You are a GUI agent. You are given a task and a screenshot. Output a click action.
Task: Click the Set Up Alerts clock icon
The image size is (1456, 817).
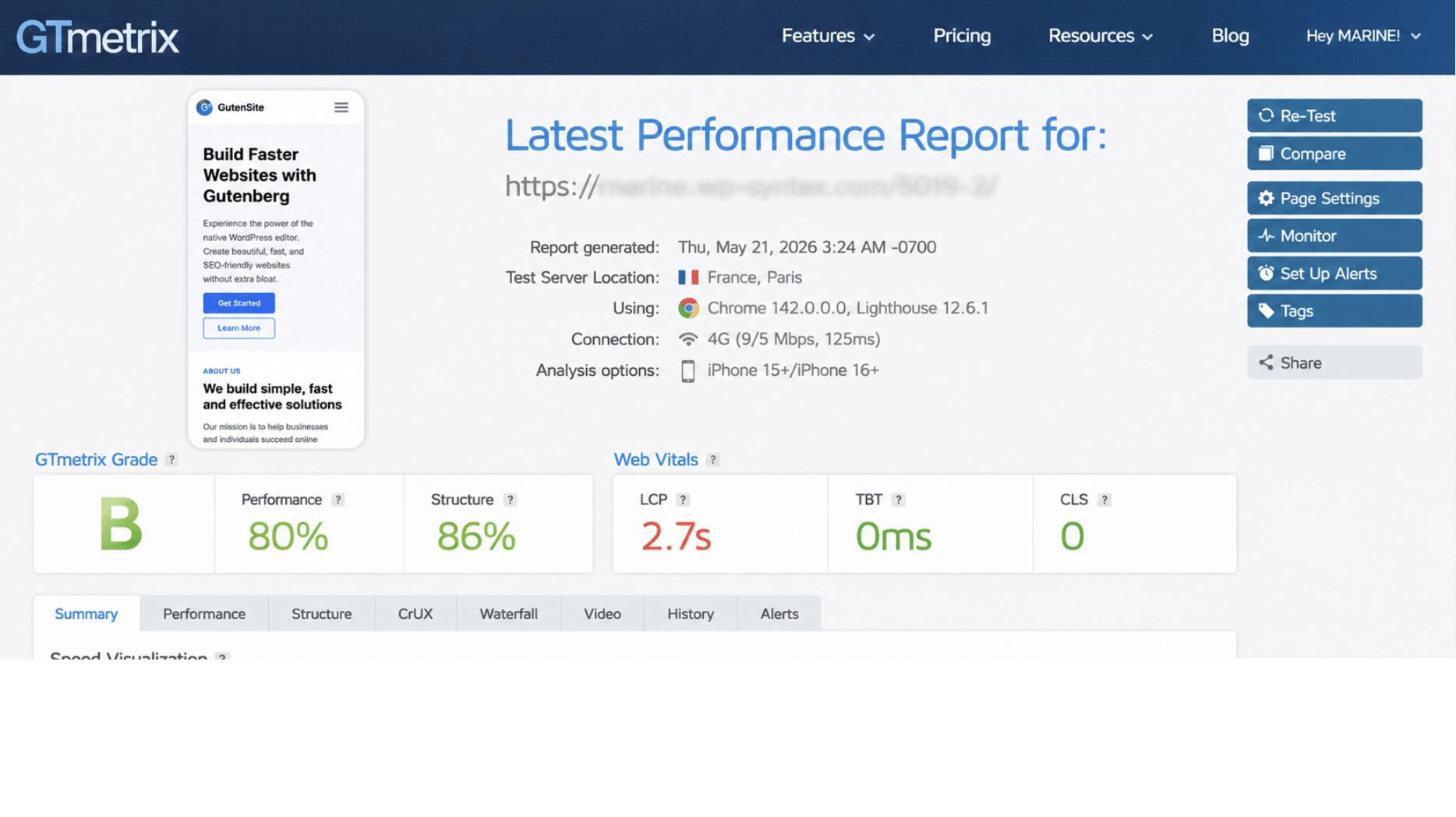(x=1266, y=274)
